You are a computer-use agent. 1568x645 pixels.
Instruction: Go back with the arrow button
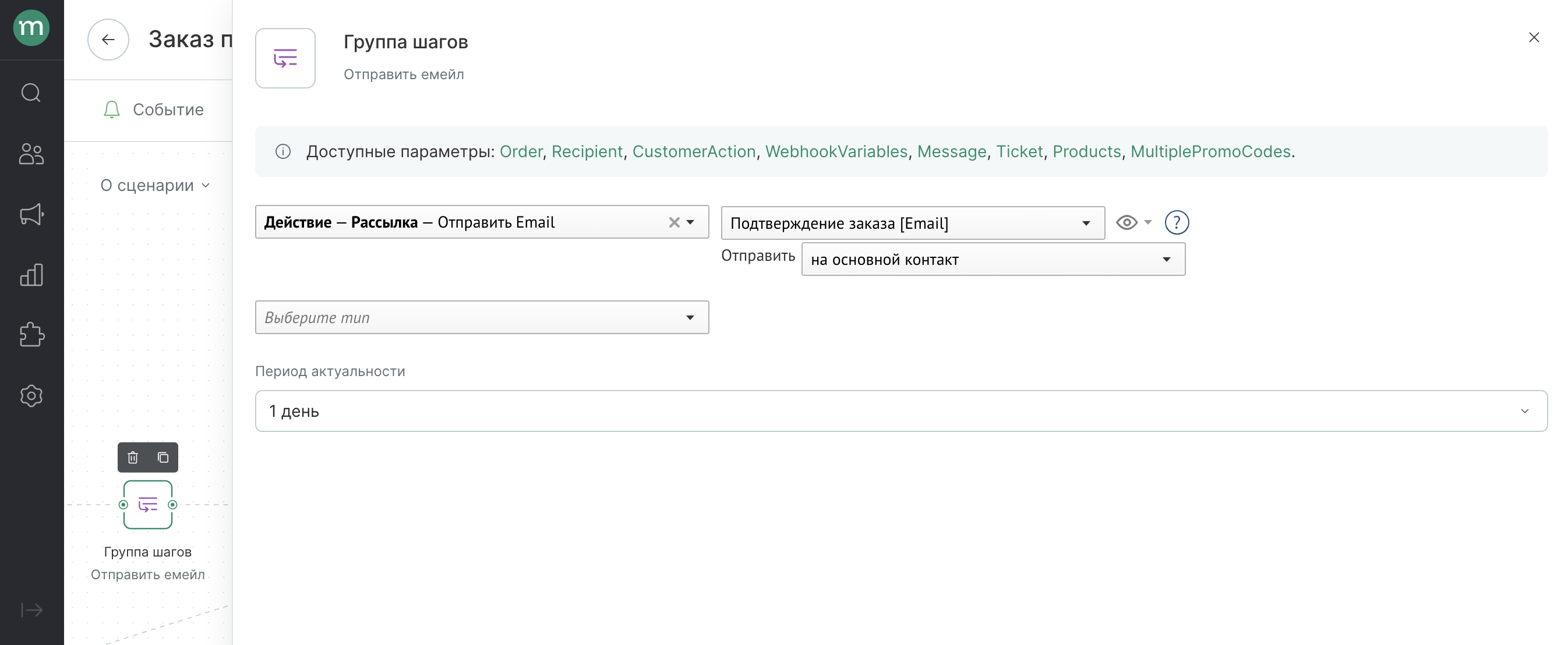(x=108, y=40)
